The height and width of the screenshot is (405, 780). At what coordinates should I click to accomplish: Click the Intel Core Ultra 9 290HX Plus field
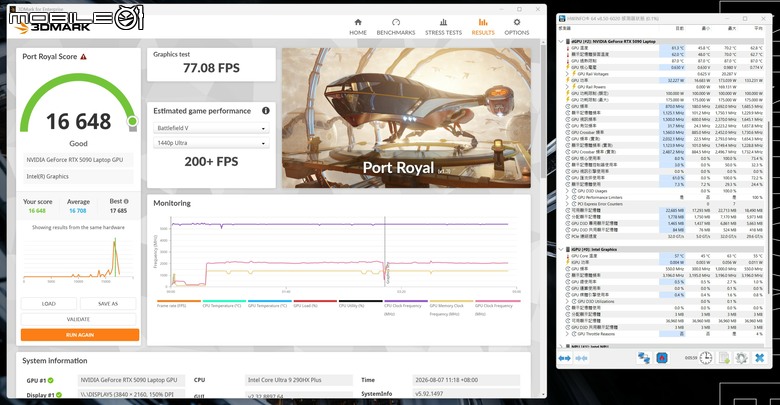298,380
